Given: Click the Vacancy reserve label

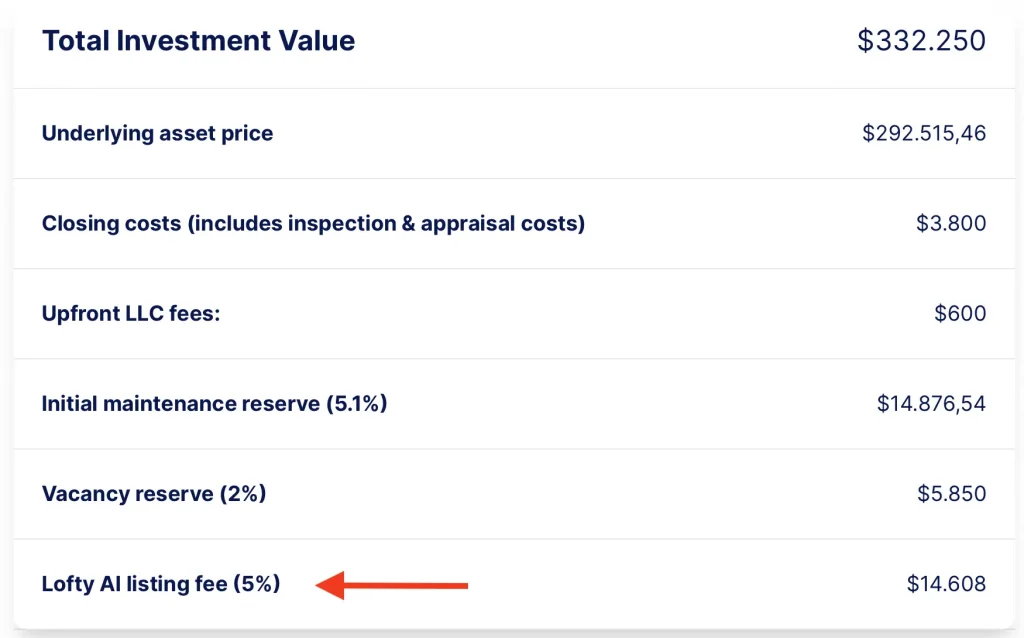Looking at the screenshot, I should [127, 494].
